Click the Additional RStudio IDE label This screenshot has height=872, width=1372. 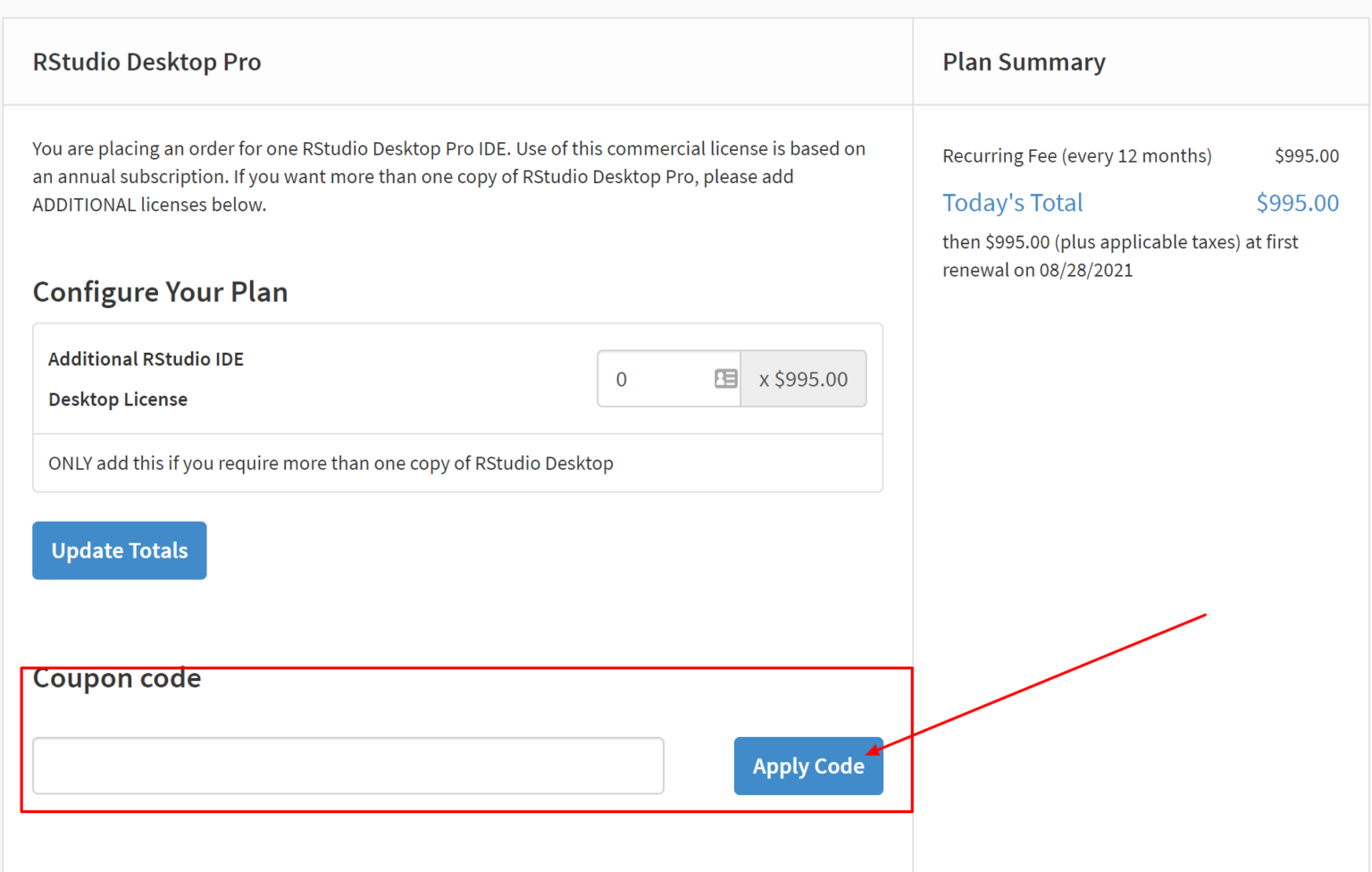146,359
